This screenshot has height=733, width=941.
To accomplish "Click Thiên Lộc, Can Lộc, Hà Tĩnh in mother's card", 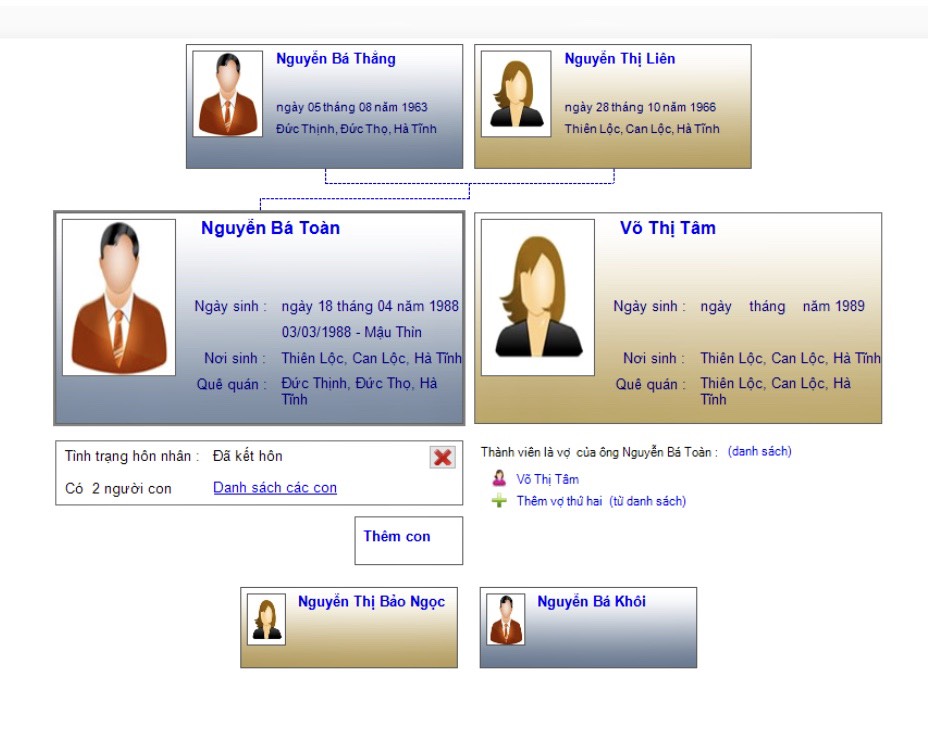I will (x=642, y=128).
